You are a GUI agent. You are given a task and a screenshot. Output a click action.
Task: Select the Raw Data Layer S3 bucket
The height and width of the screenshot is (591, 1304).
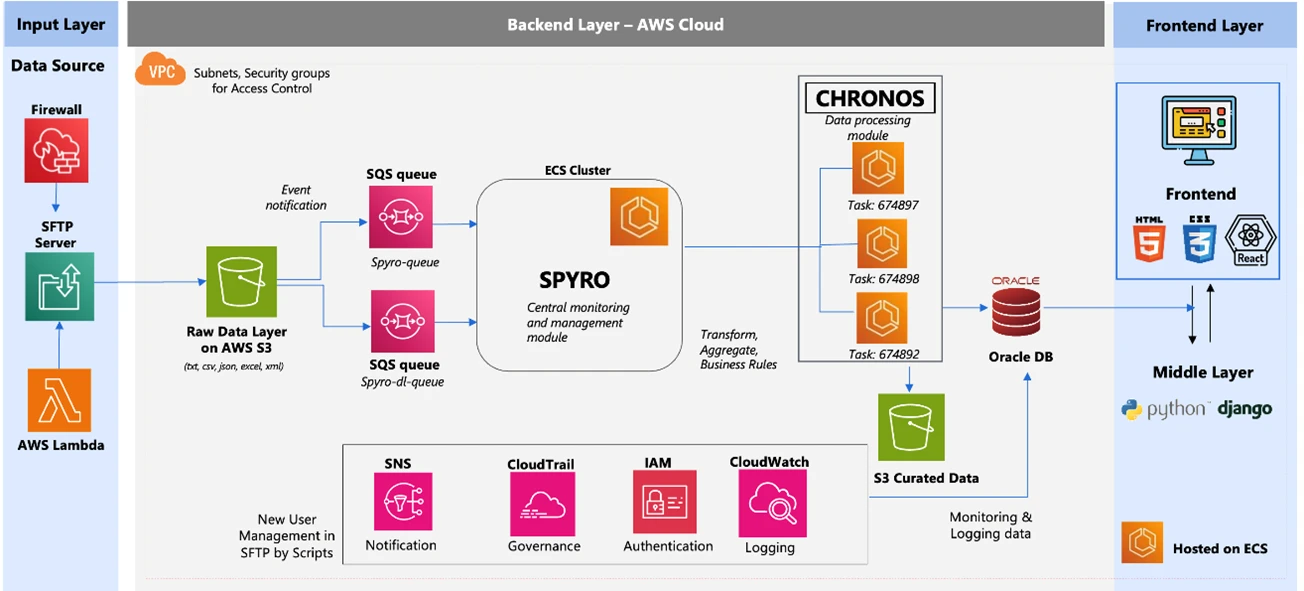click(241, 283)
